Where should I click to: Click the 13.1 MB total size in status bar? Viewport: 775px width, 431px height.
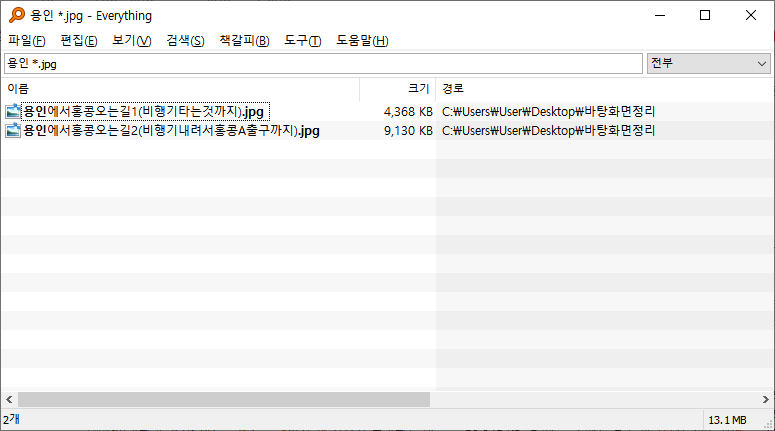727,420
